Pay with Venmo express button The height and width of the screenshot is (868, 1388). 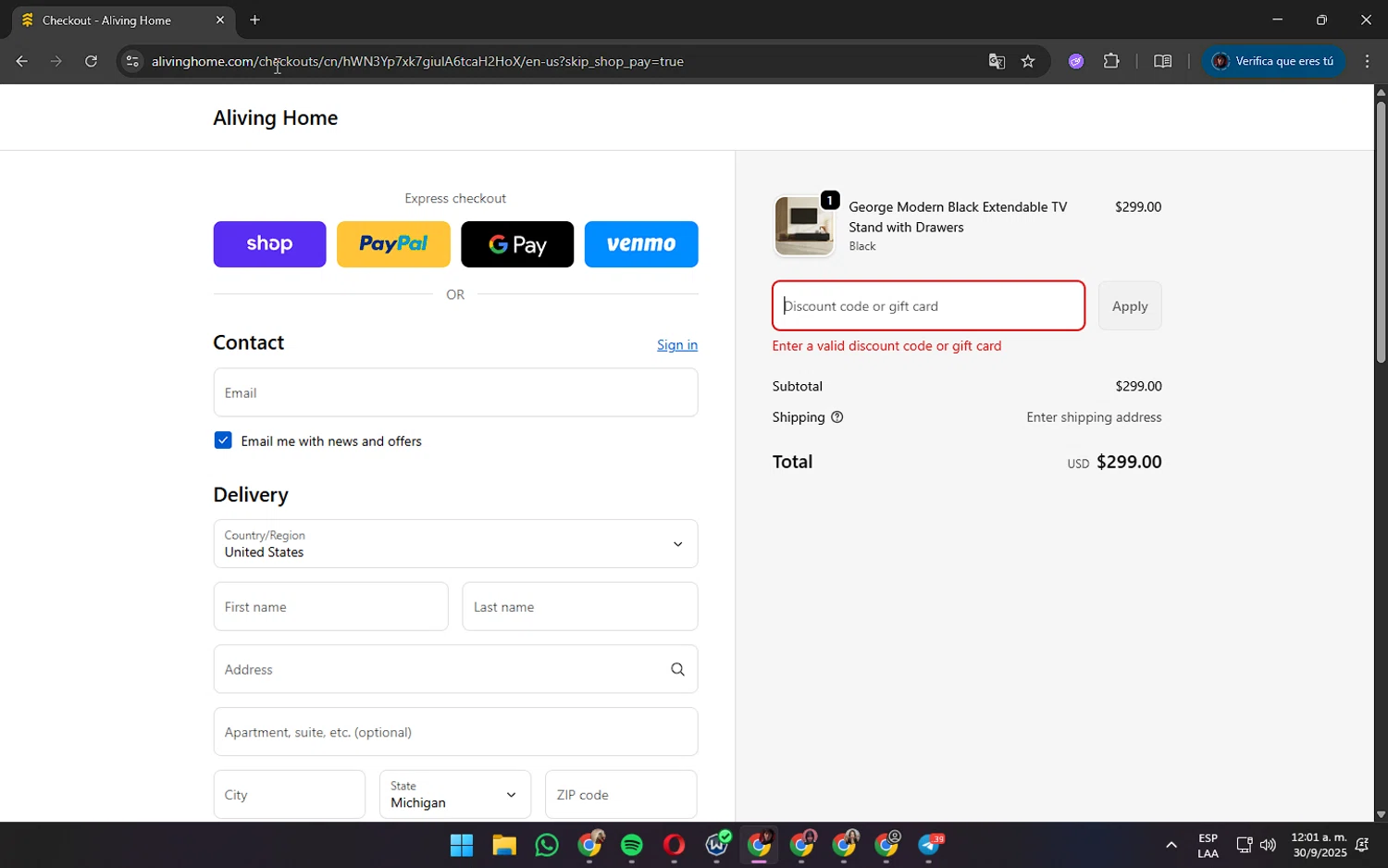coord(641,244)
